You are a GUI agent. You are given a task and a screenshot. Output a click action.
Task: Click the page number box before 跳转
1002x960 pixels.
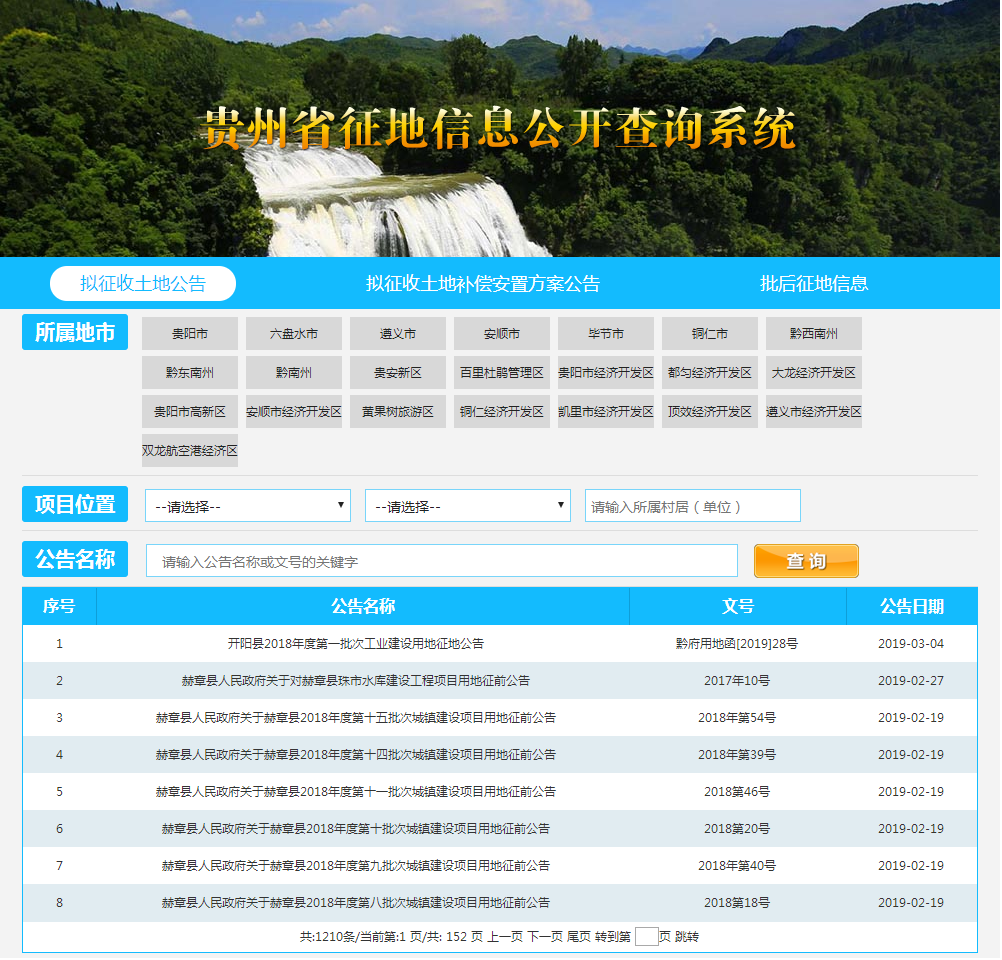(646, 937)
